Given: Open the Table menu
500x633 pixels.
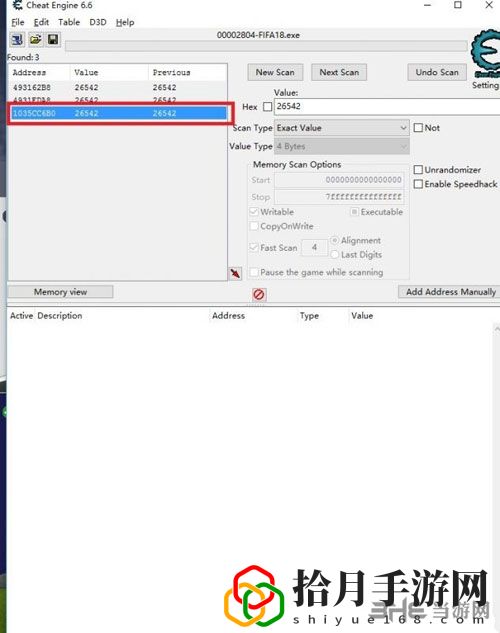Looking at the screenshot, I should (x=69, y=22).
